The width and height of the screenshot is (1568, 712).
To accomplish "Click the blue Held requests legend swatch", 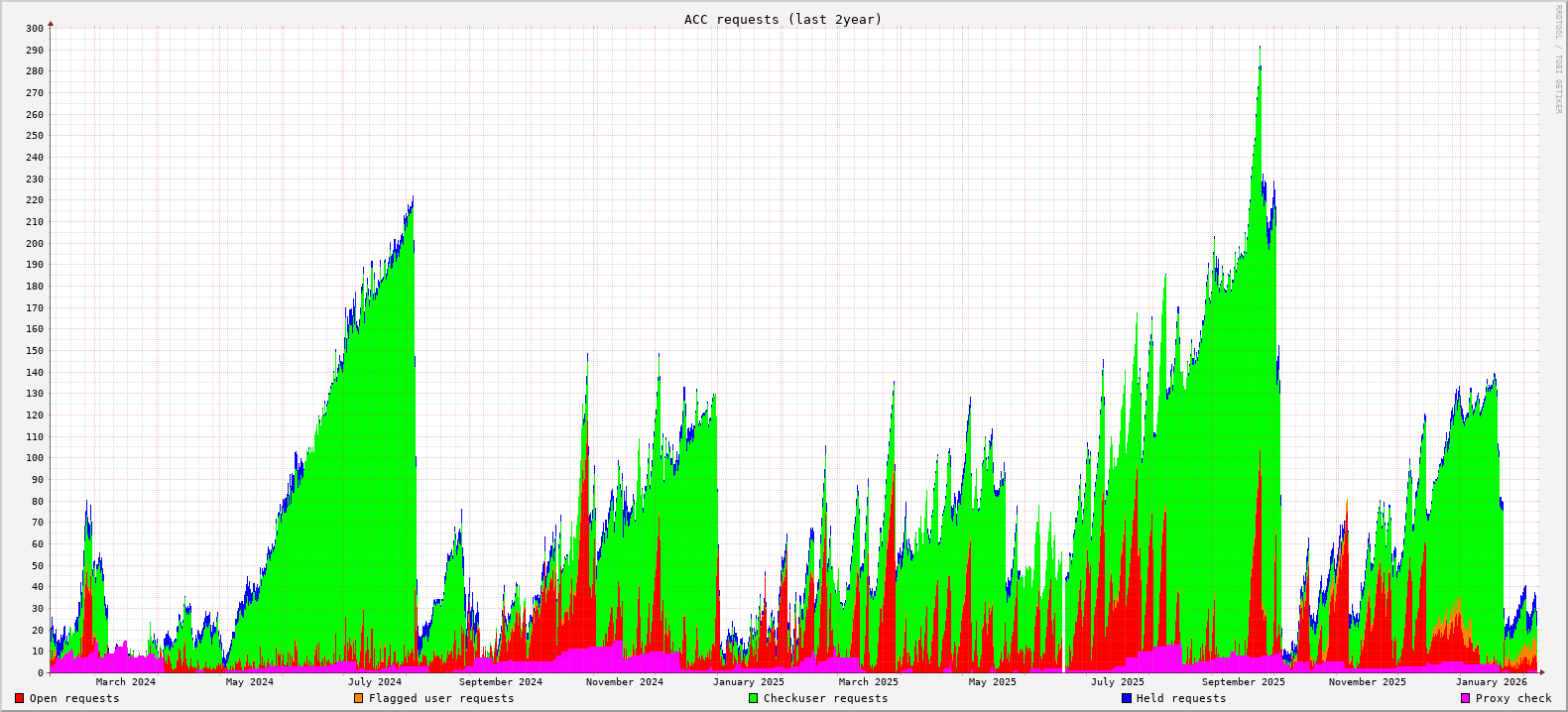I will point(1126,698).
